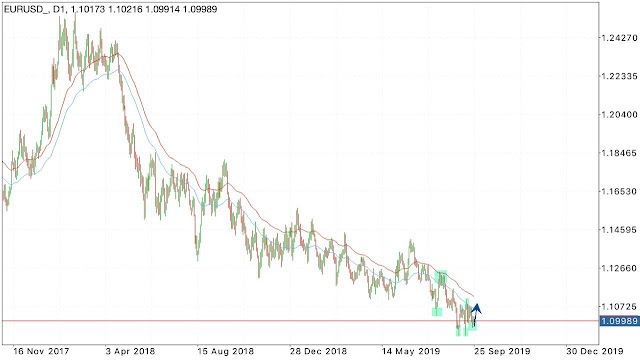Screen dimensions: 640x360
Task: Click the 1.14595 price axis label
Action: 620,230
